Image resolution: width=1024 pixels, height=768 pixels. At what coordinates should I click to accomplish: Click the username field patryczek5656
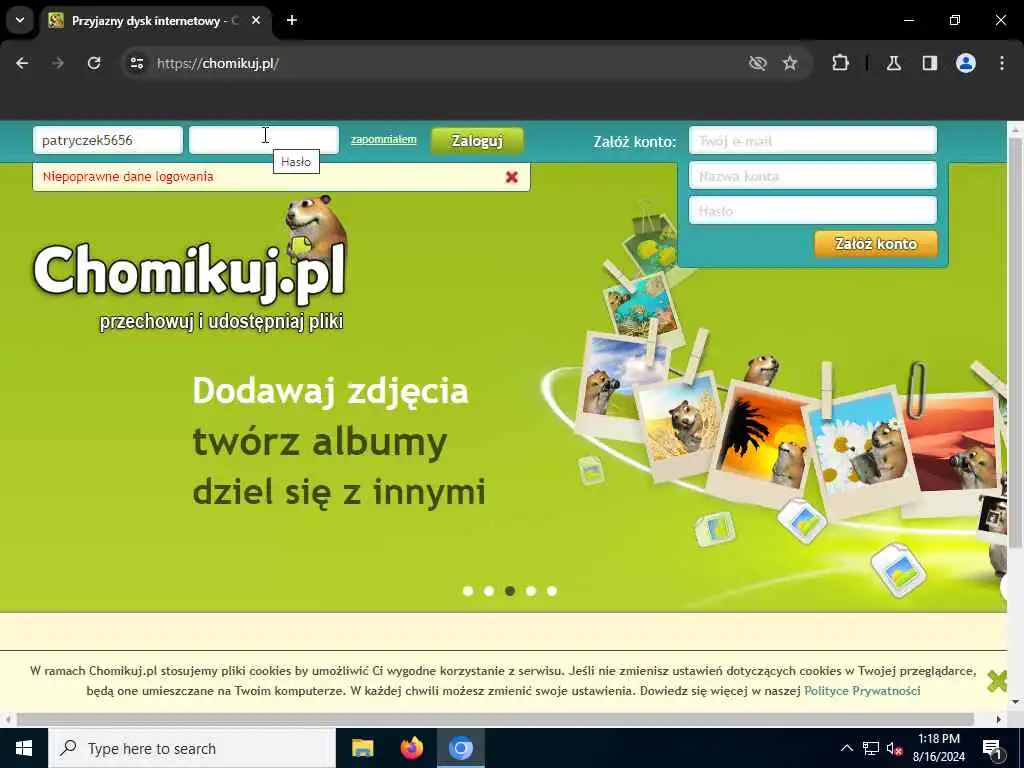[108, 140]
